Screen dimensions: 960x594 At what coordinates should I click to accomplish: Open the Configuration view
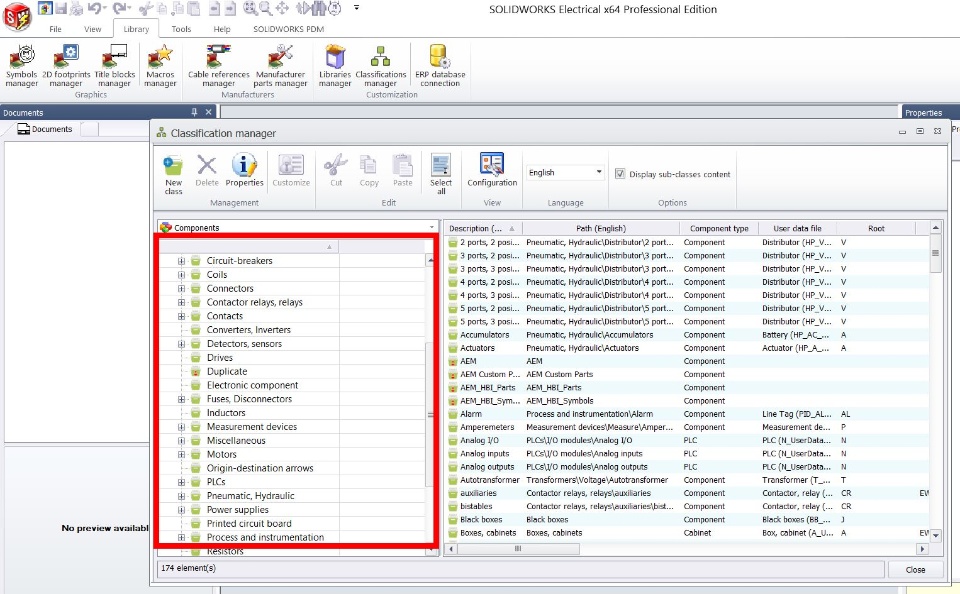[492, 170]
